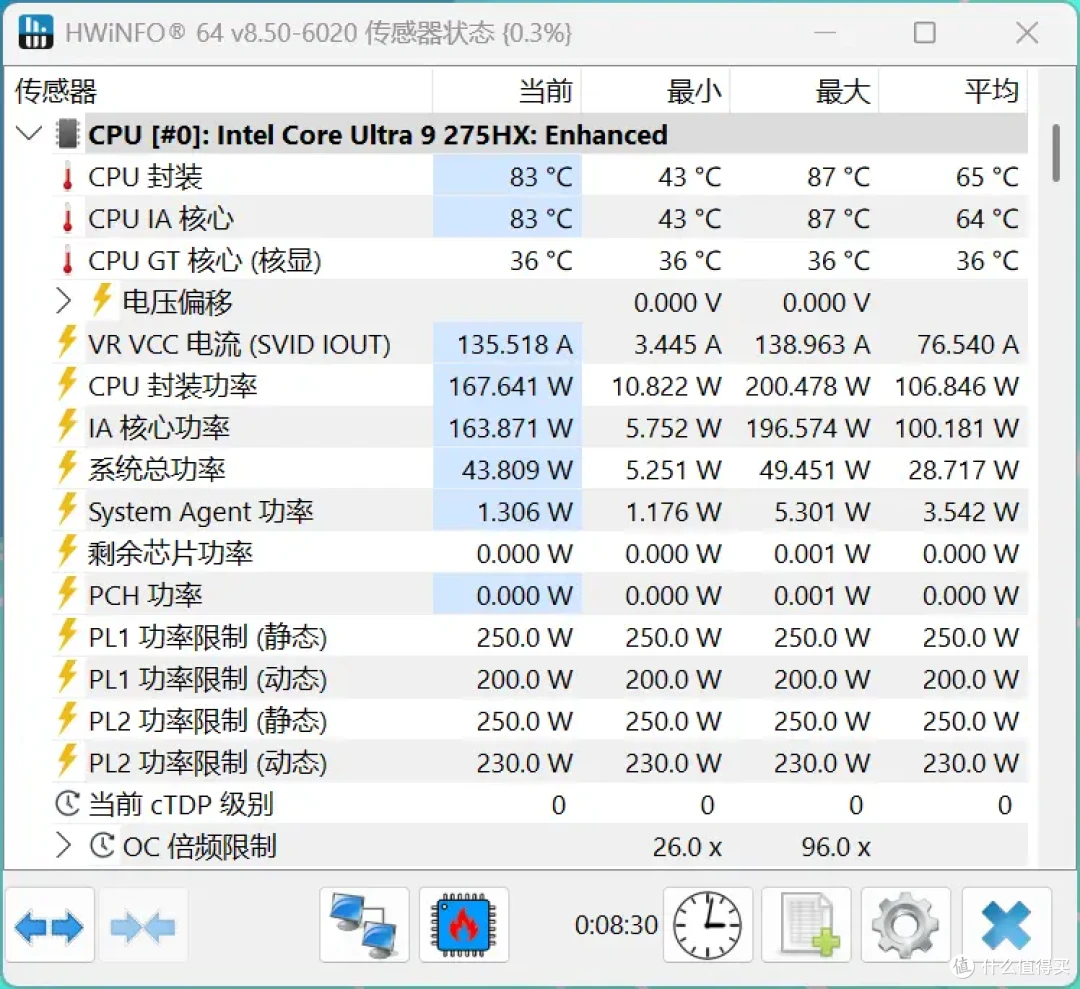Click the 最大 column header
1080x989 pixels.
click(804, 90)
